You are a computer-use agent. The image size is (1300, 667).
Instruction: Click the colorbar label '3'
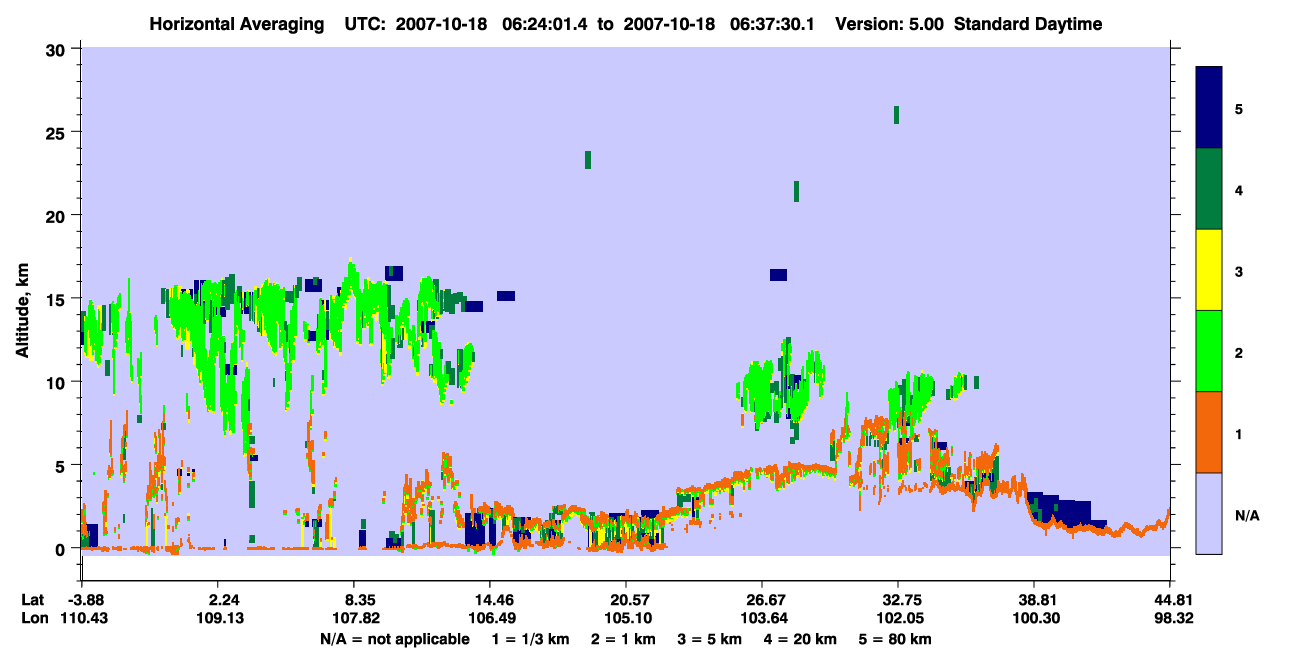click(x=1239, y=271)
